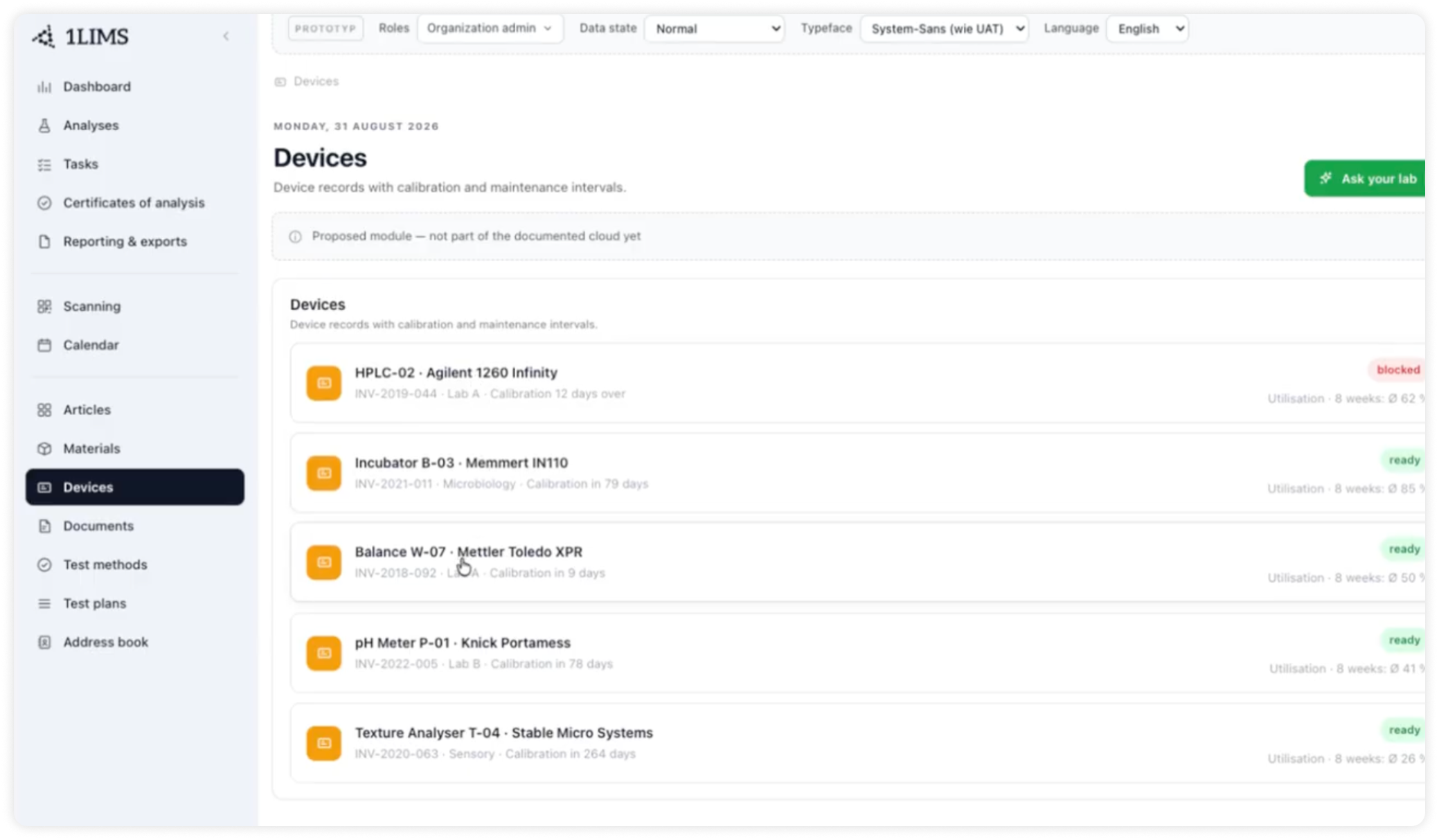Click the 1LIMS logo icon
Image resolution: width=1439 pixels, height=840 pixels.
point(44,36)
